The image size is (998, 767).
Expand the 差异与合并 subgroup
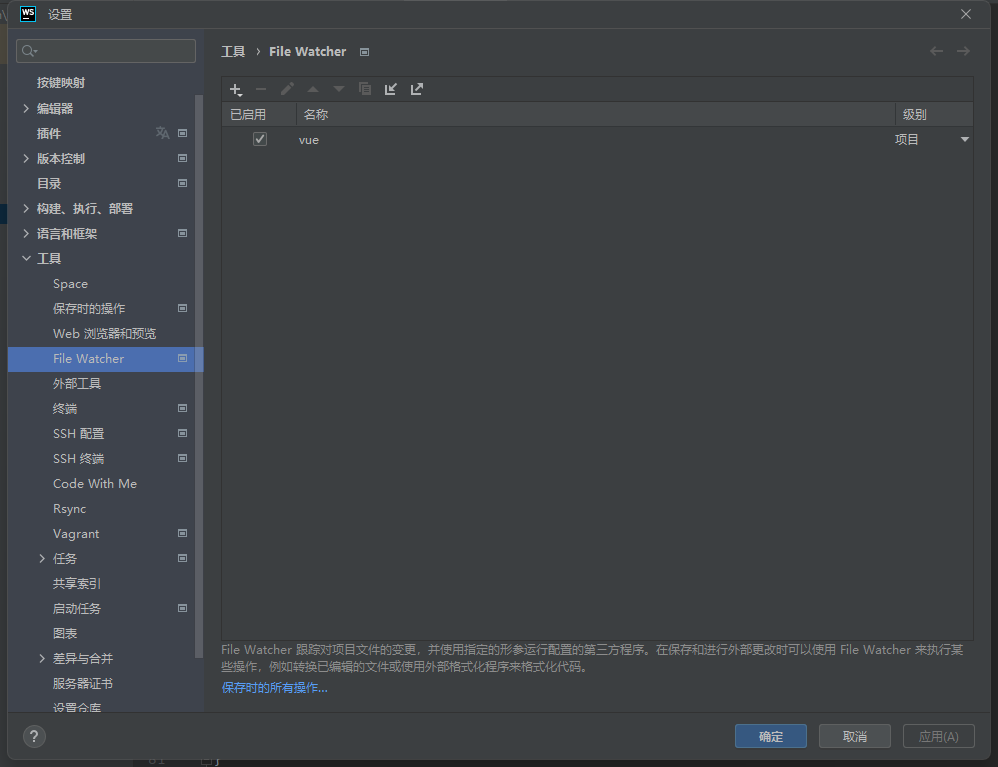tap(42, 658)
